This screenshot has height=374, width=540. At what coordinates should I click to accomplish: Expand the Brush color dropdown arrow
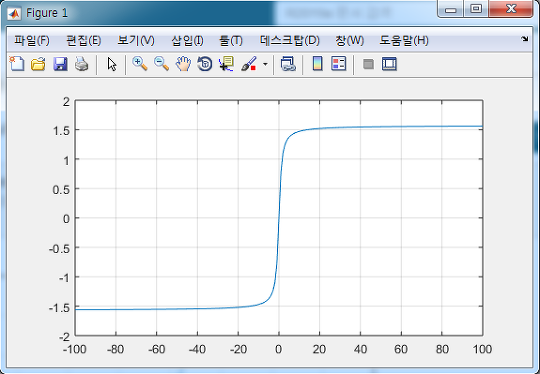[x=265, y=64]
